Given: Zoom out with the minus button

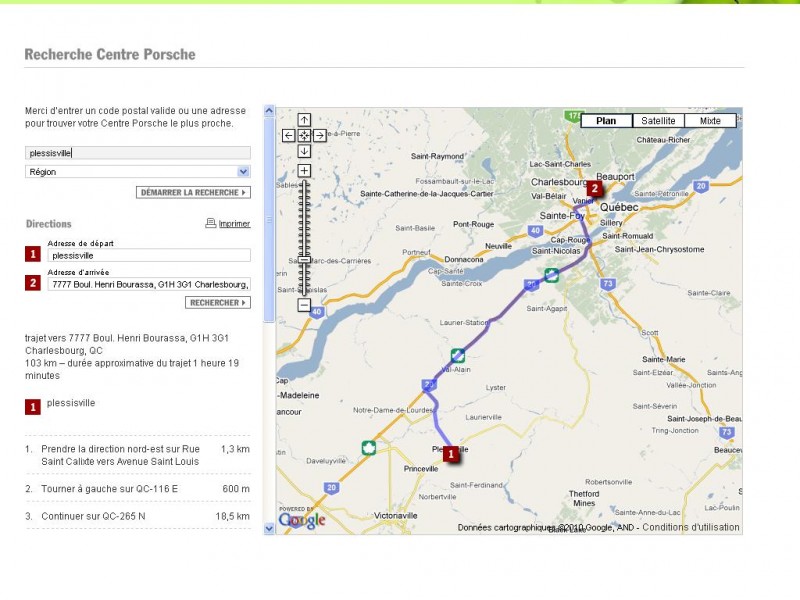Looking at the screenshot, I should click(304, 305).
